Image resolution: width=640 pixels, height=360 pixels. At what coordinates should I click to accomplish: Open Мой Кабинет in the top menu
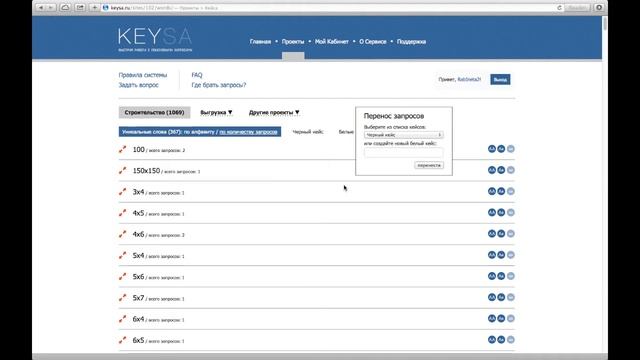(331, 42)
